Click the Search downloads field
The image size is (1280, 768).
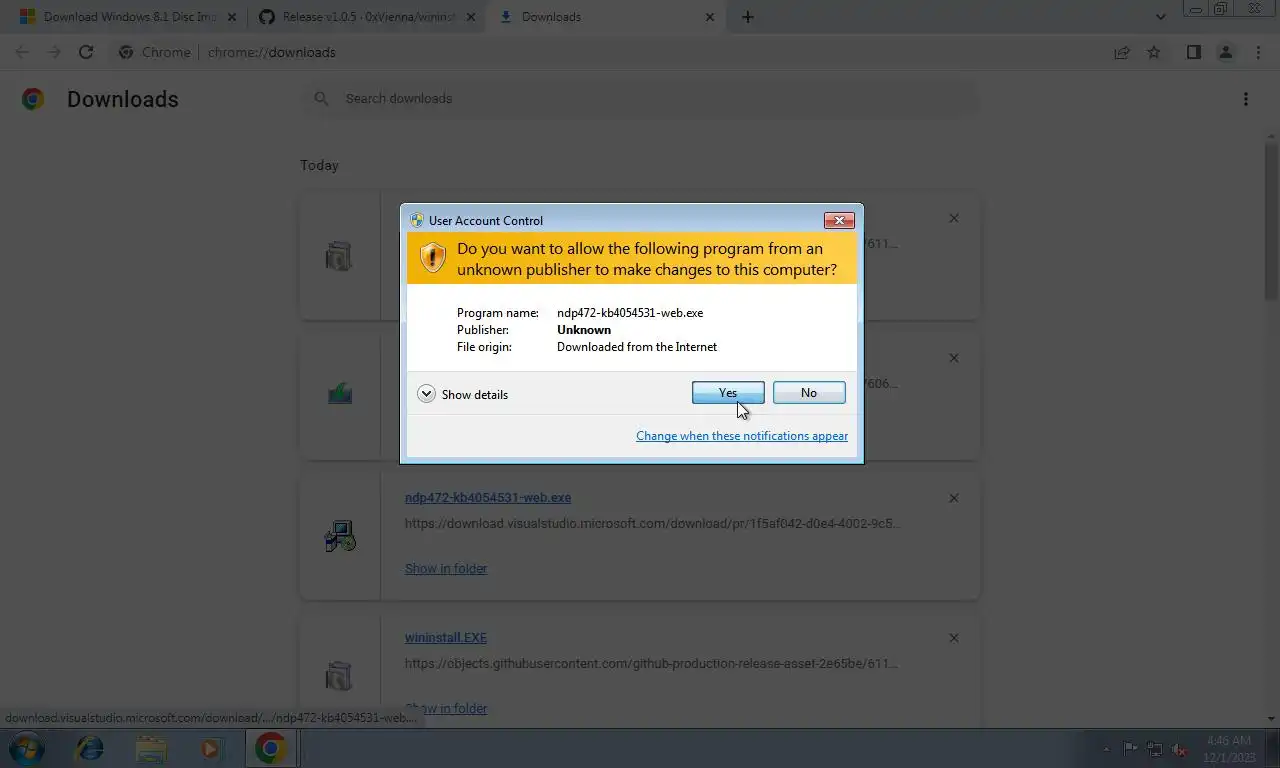(640, 98)
